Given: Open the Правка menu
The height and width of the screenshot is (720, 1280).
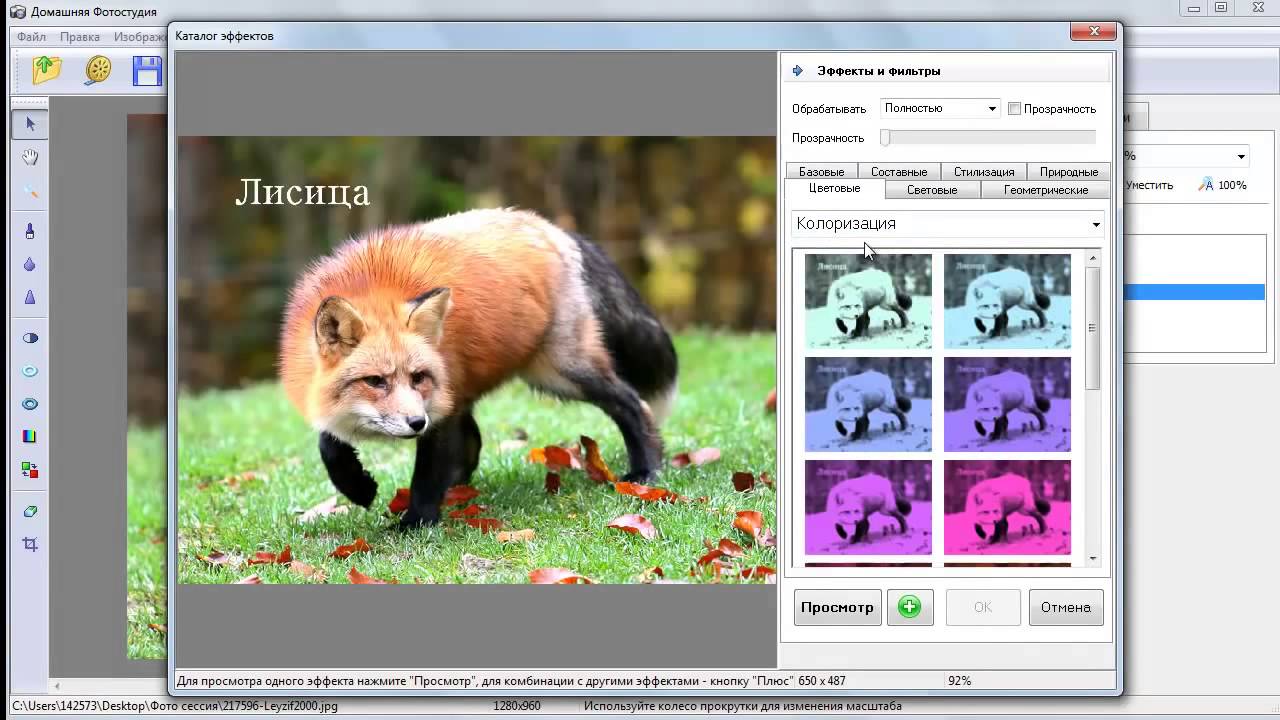Looking at the screenshot, I should click(80, 37).
